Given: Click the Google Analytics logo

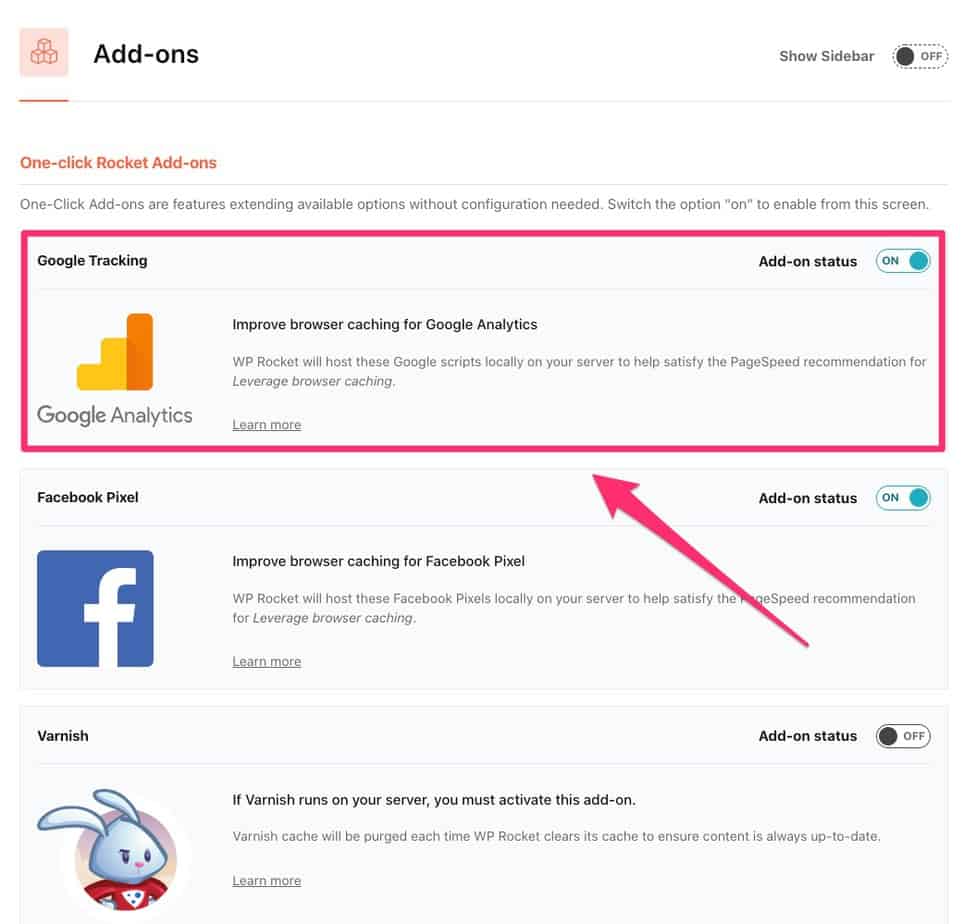Looking at the screenshot, I should click(114, 365).
